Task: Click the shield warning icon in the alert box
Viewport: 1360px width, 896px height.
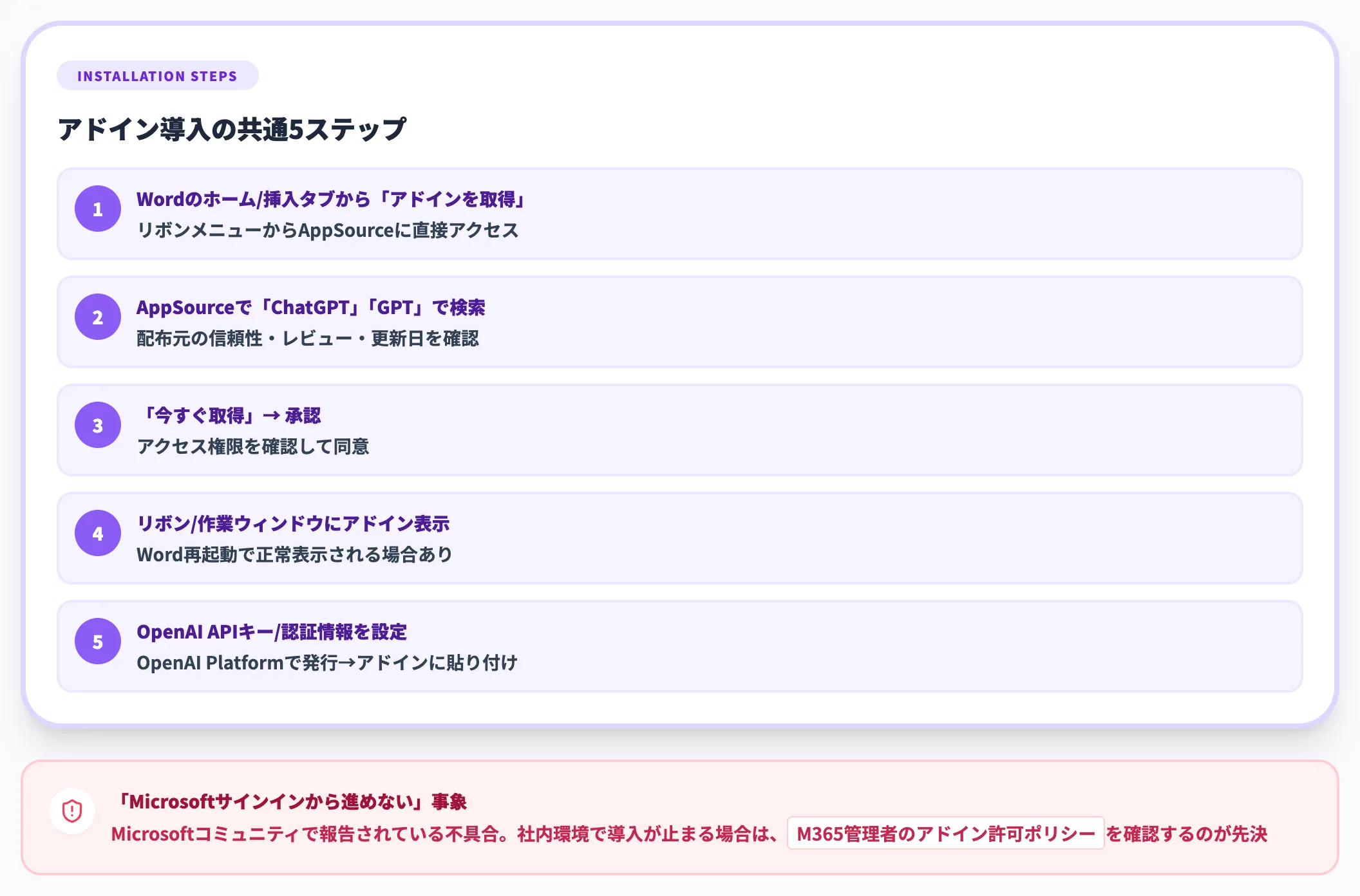Action: (x=72, y=811)
